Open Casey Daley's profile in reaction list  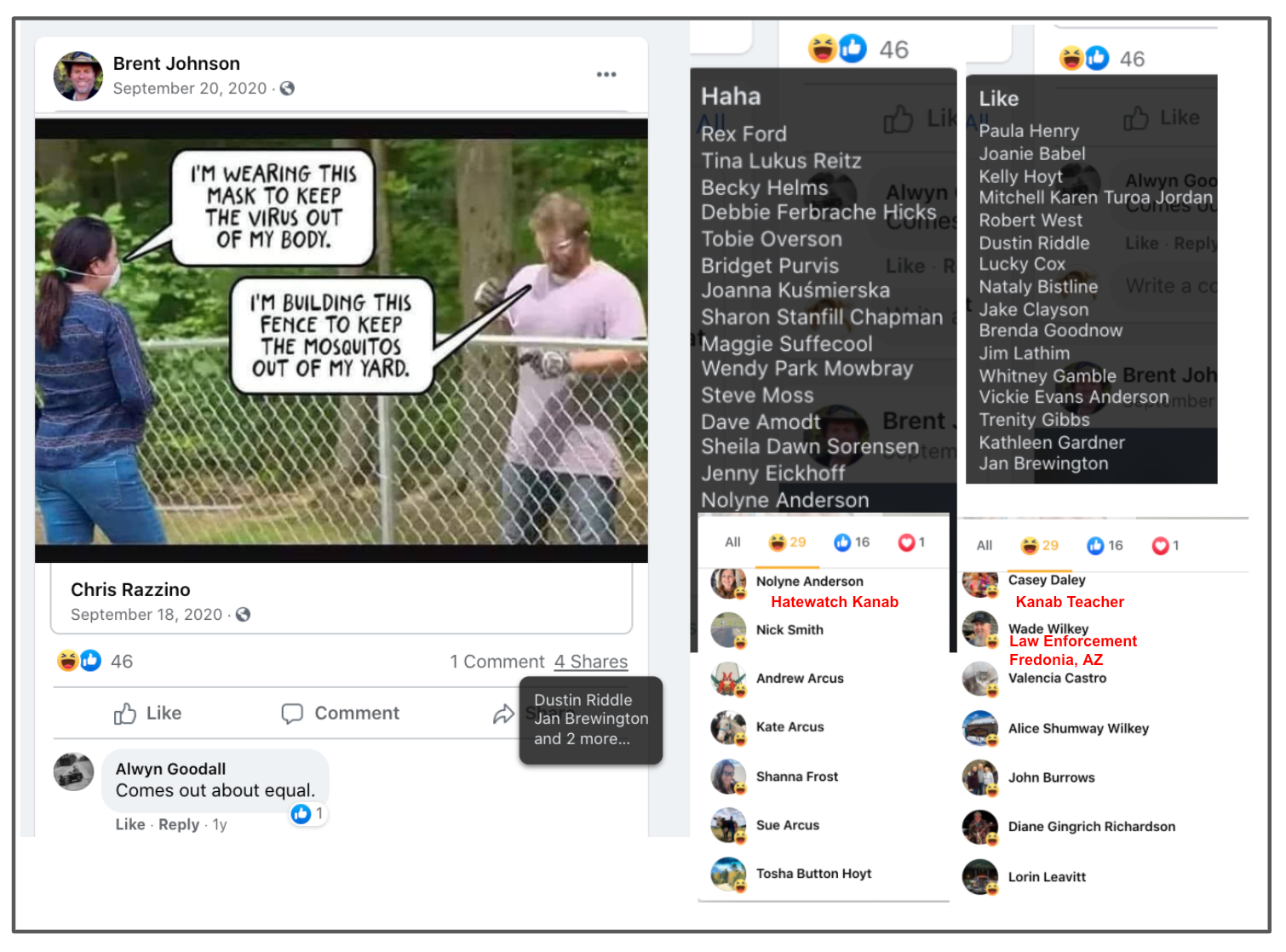point(1047,580)
